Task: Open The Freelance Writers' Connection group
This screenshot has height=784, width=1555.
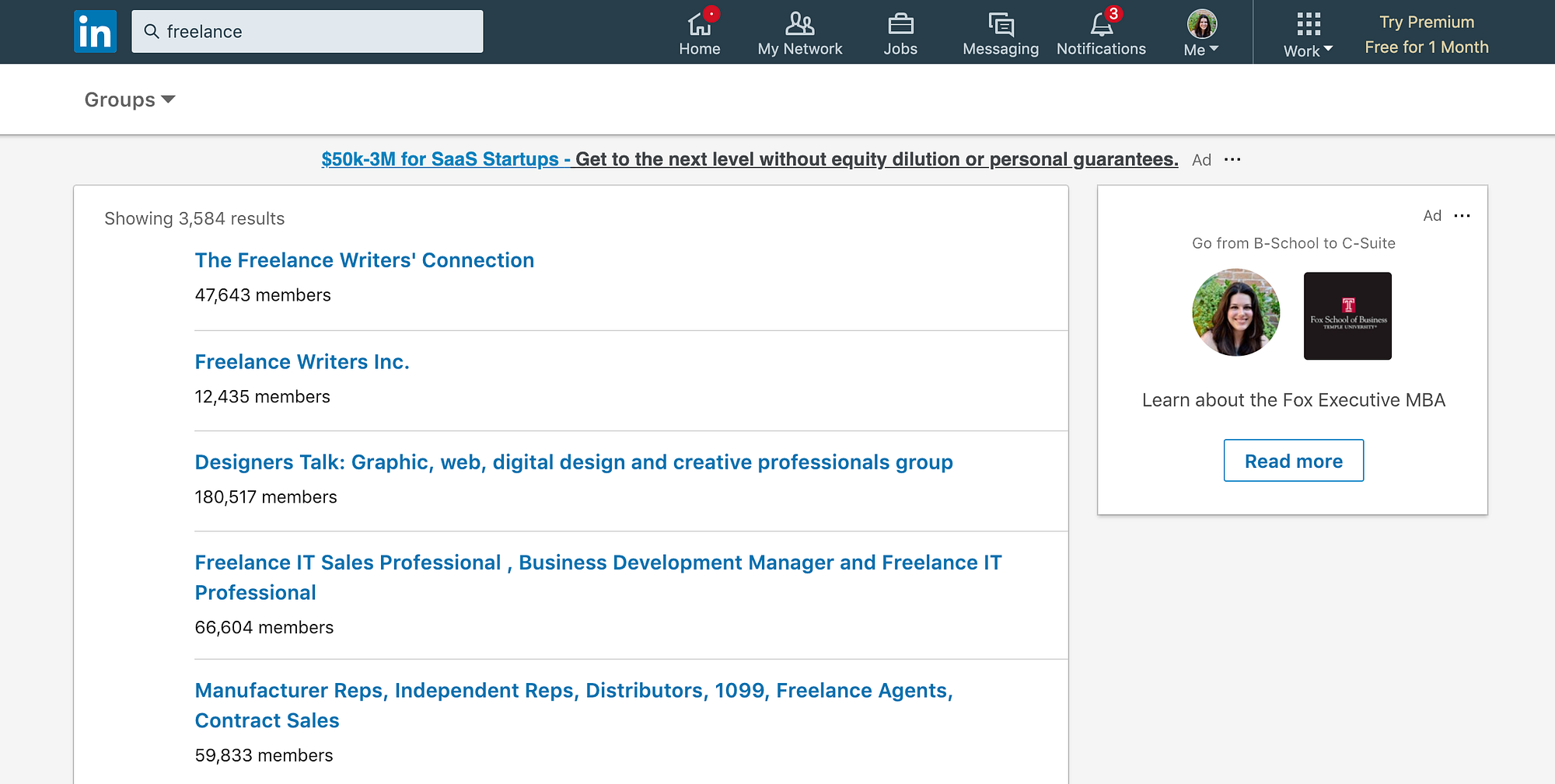Action: (x=364, y=260)
